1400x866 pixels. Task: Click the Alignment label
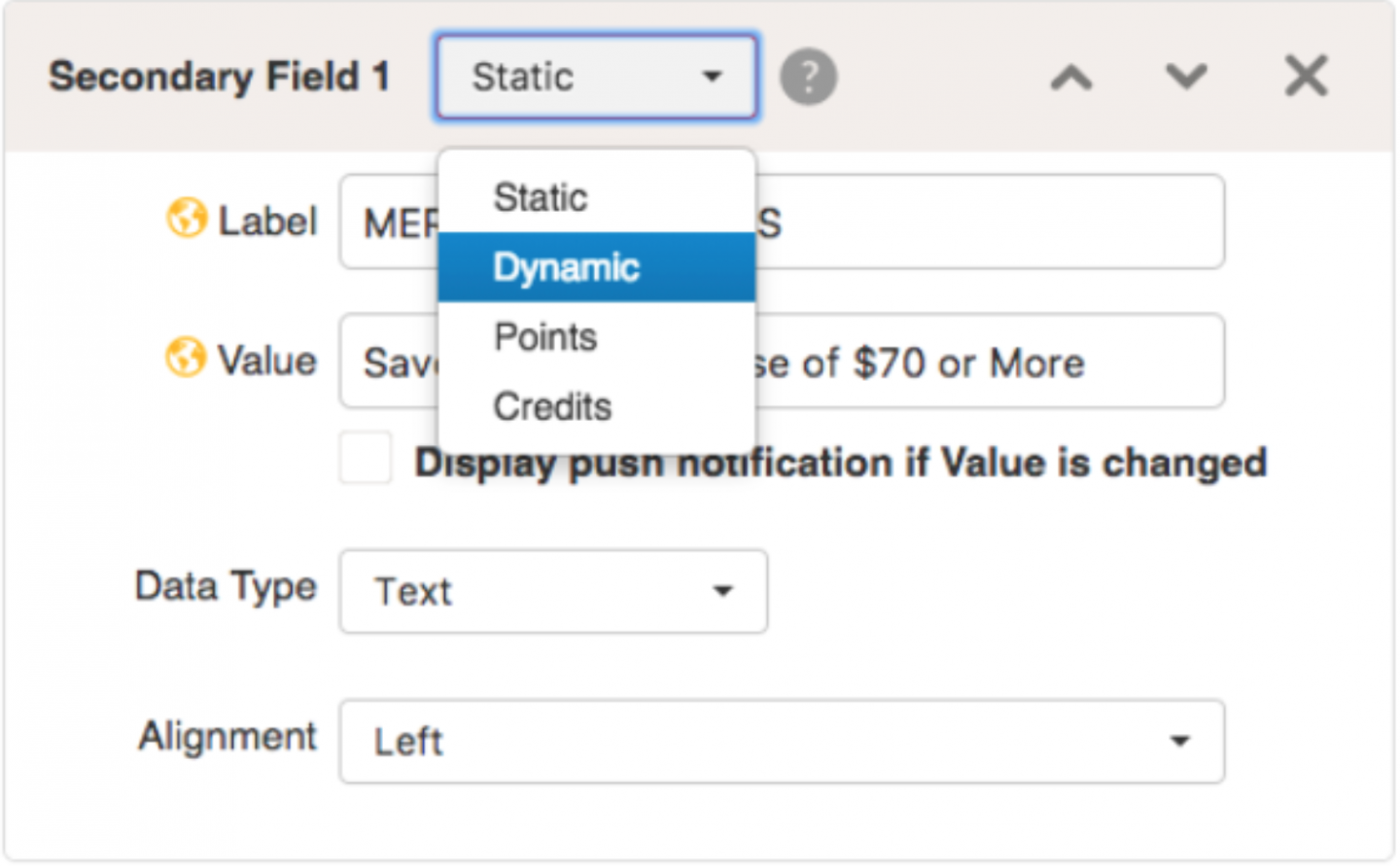tap(227, 736)
